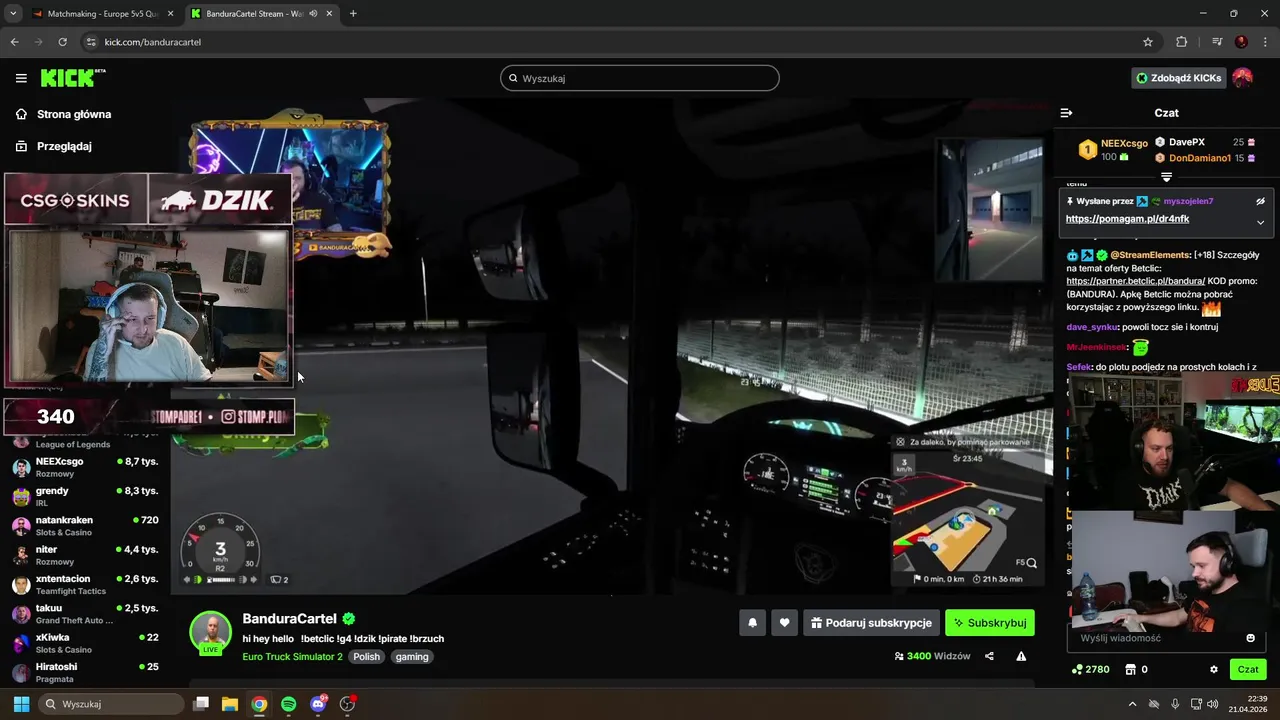
Task: Open Spotify from the taskbar
Action: [288, 704]
